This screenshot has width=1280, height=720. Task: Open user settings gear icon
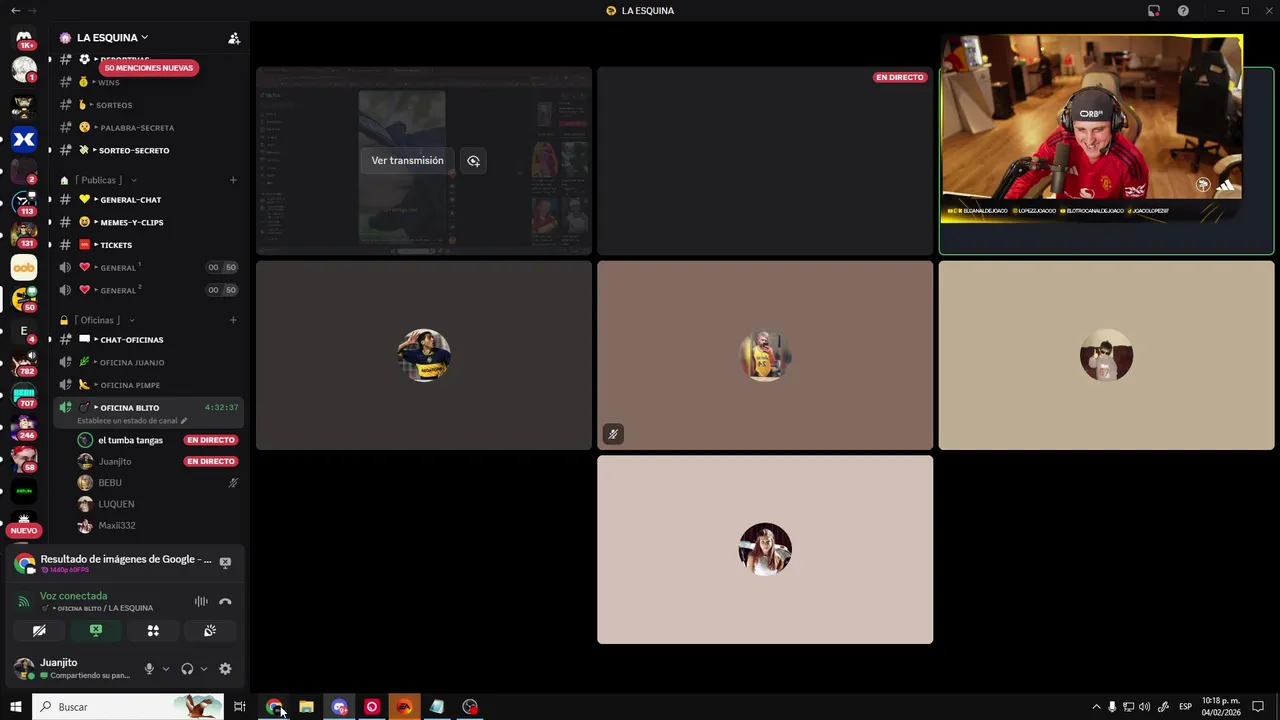225,669
